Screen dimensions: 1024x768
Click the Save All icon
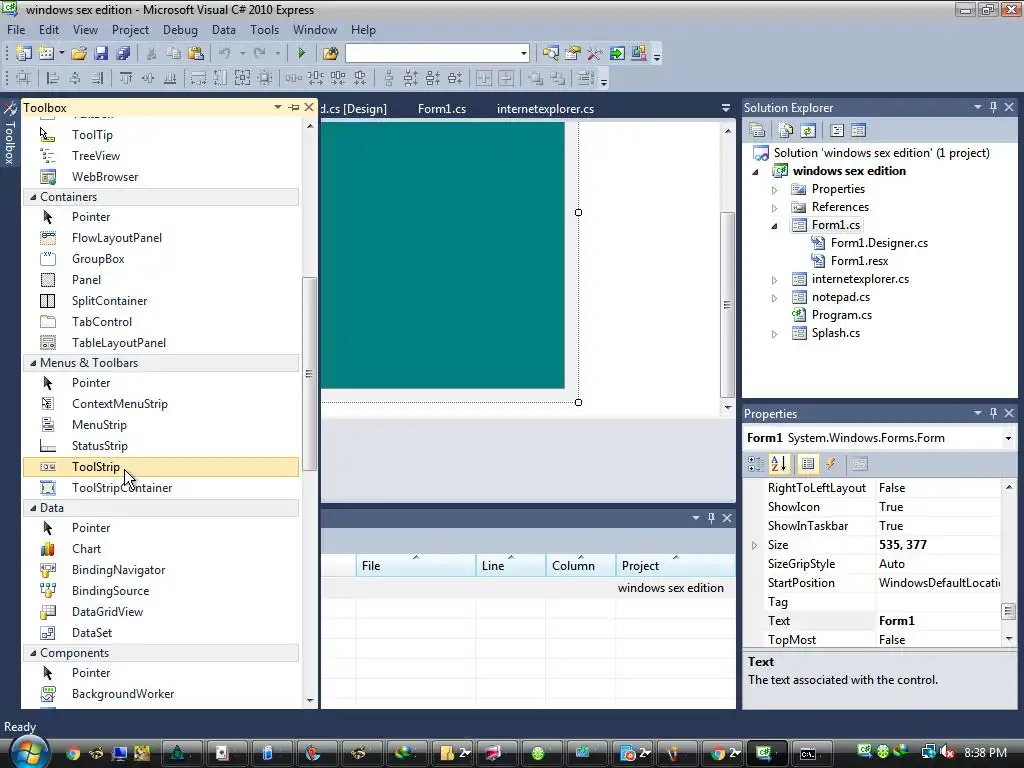pyautogui.click(x=123, y=53)
